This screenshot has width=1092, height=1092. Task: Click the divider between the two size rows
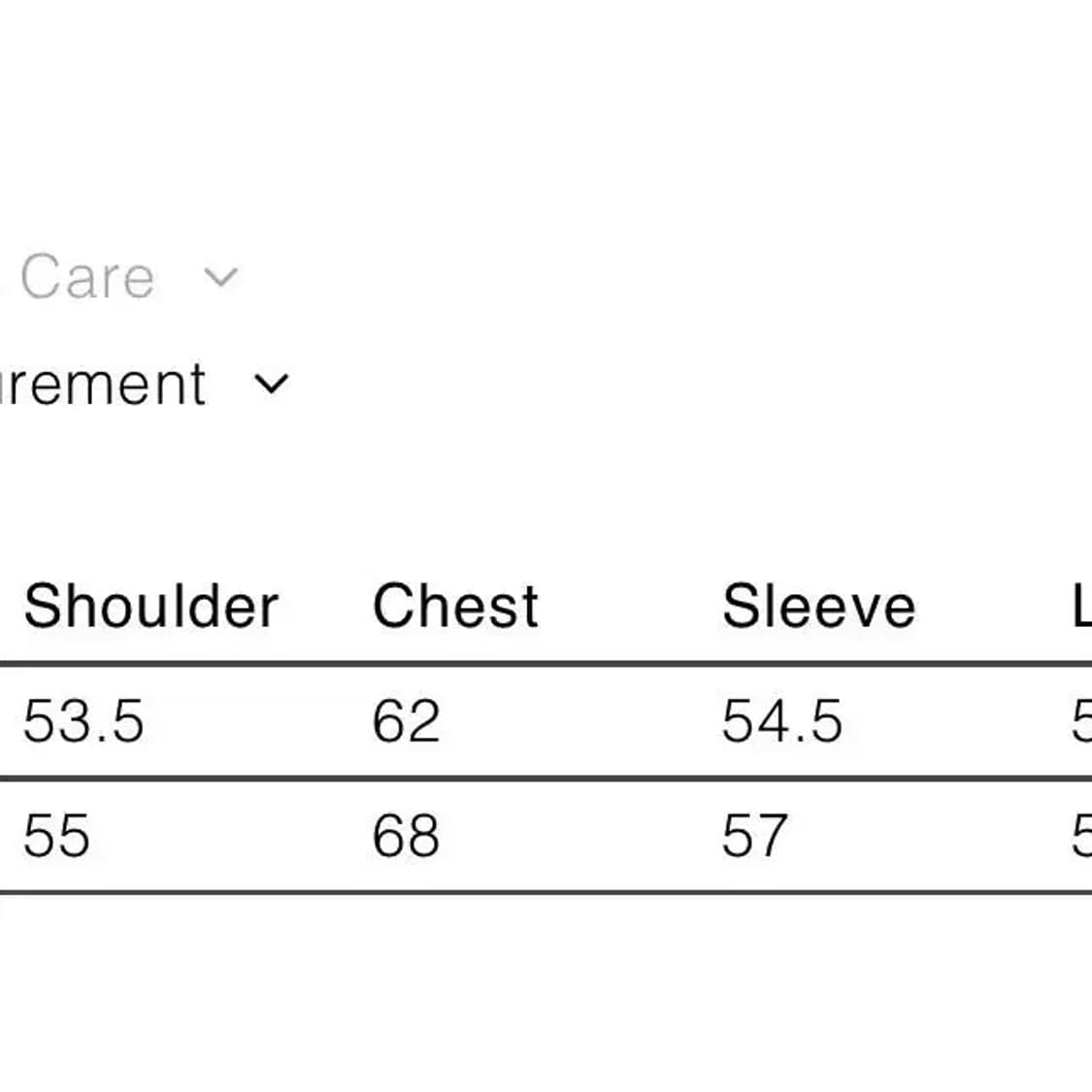tap(544, 778)
